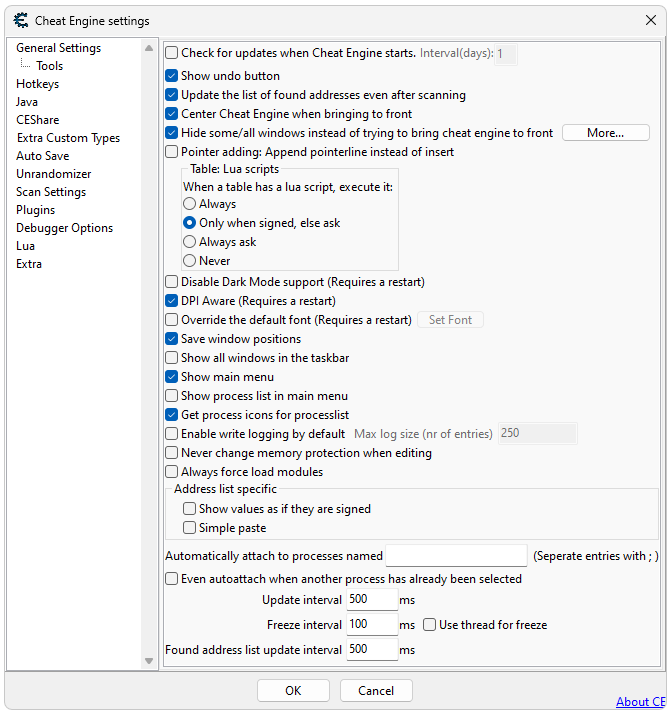Screen dimensions: 672x719
Task: Click the Freeze interval field
Action: point(372,624)
